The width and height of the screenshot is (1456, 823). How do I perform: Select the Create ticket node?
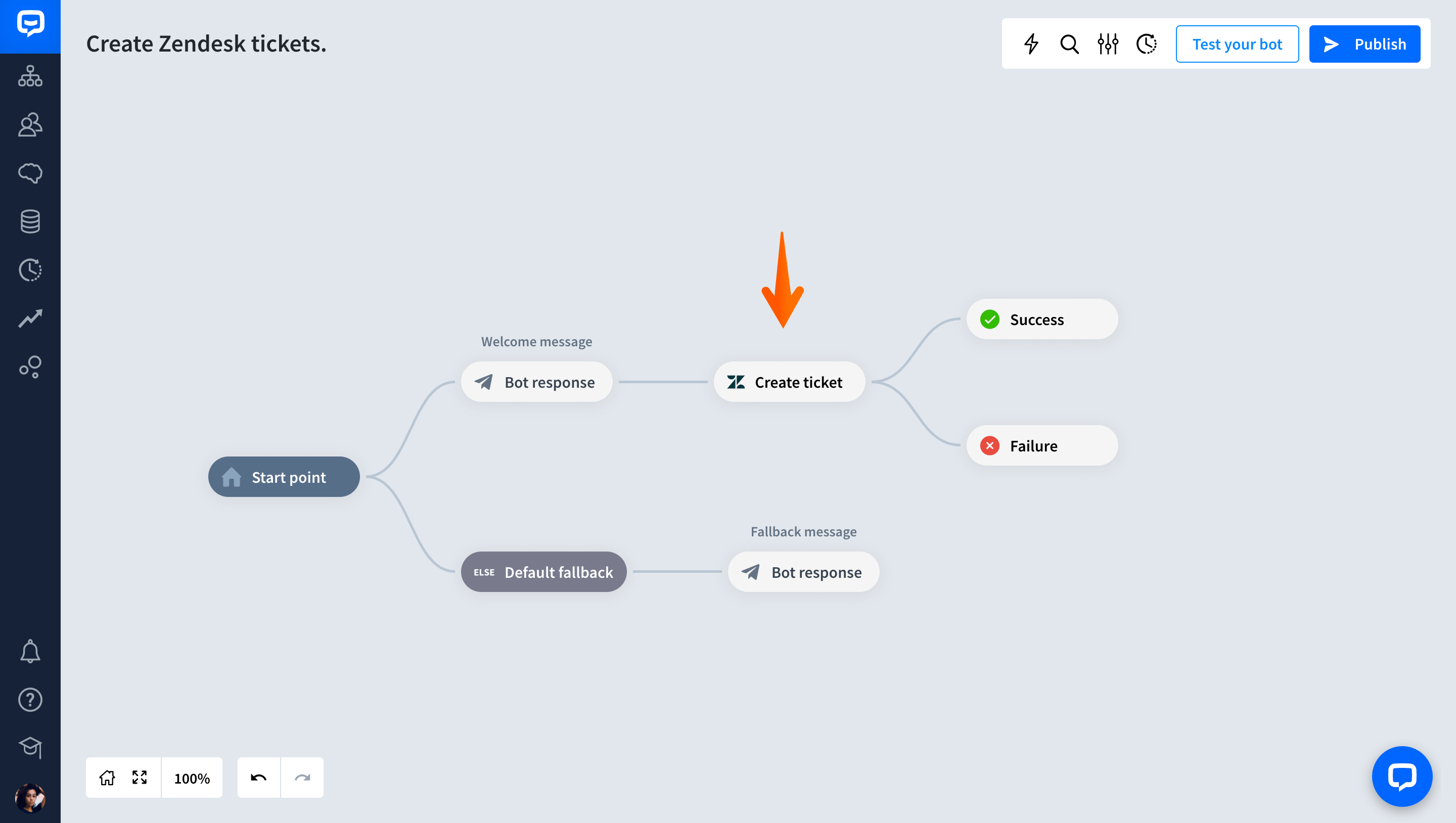pyautogui.click(x=786, y=382)
